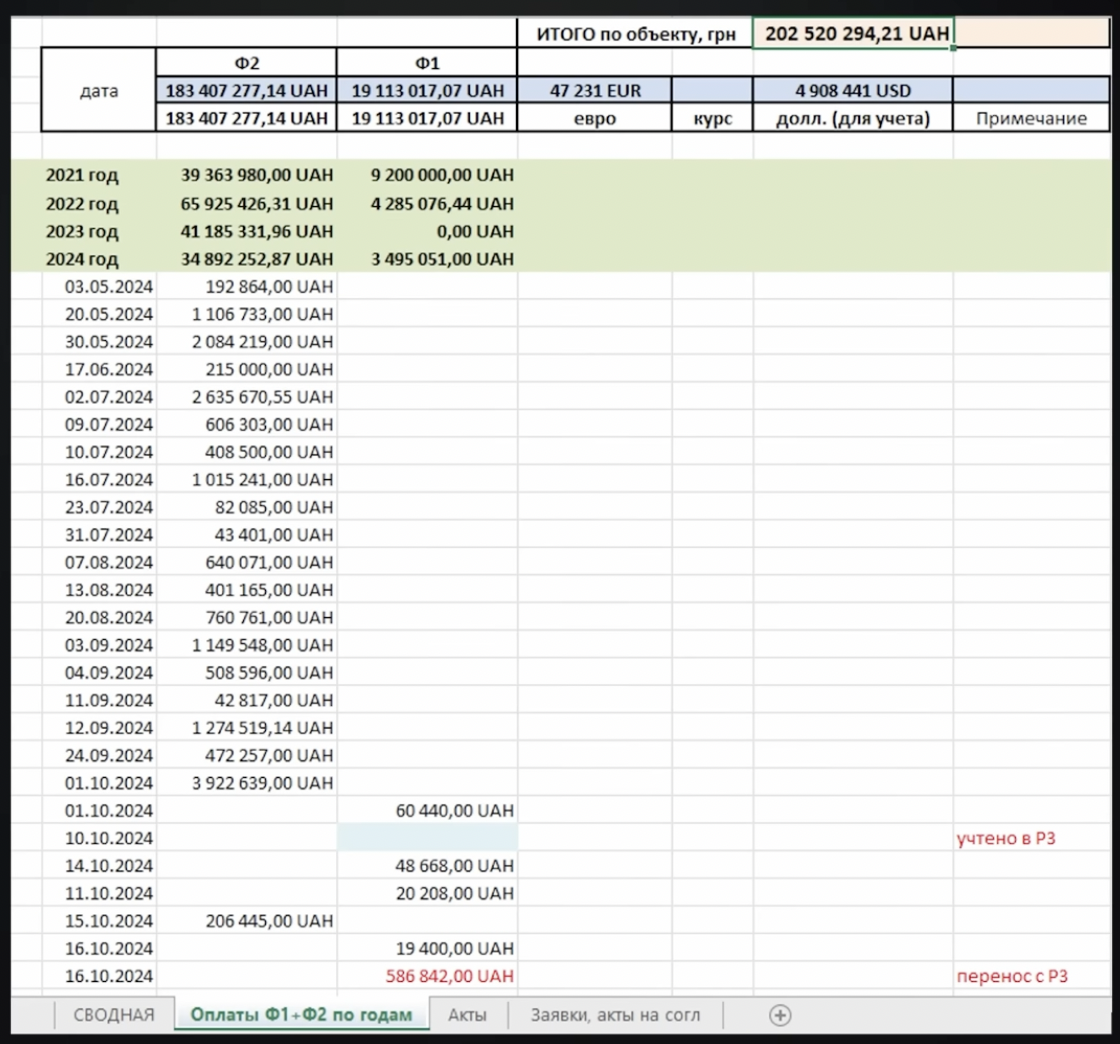Image resolution: width=1120 pixels, height=1044 pixels.
Task: Click the date cell 03.05.2024
Action: coord(99,286)
